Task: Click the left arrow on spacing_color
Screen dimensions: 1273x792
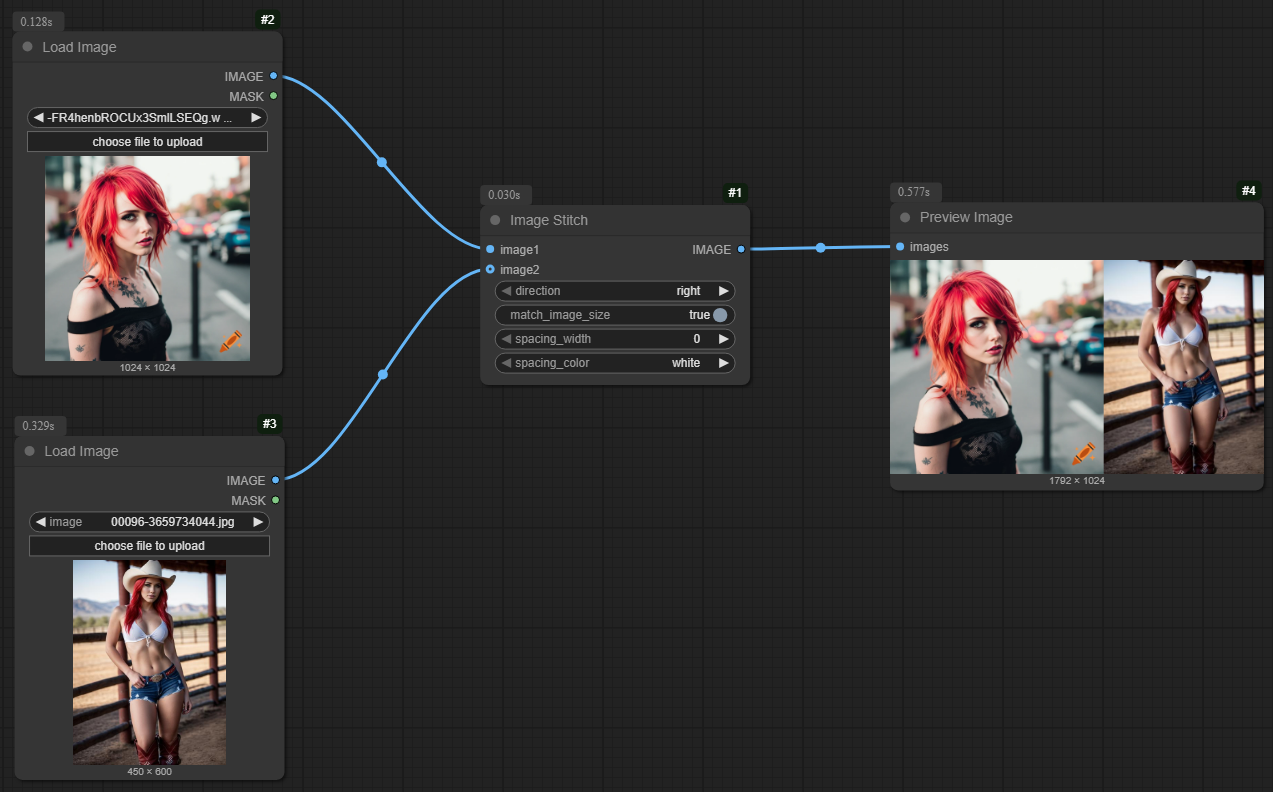Action: (x=506, y=363)
